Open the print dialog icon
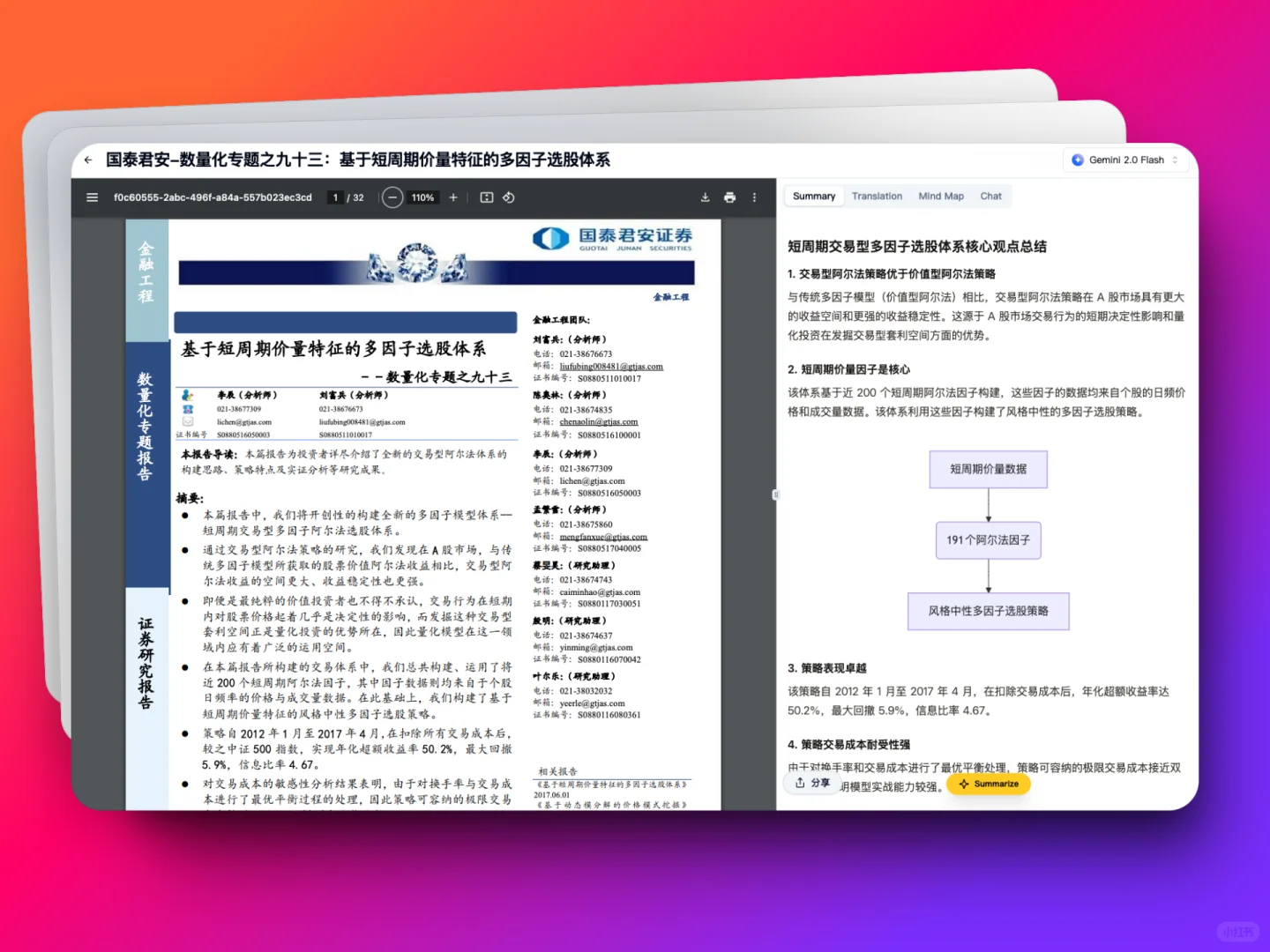This screenshot has height=952, width=1270. click(729, 197)
